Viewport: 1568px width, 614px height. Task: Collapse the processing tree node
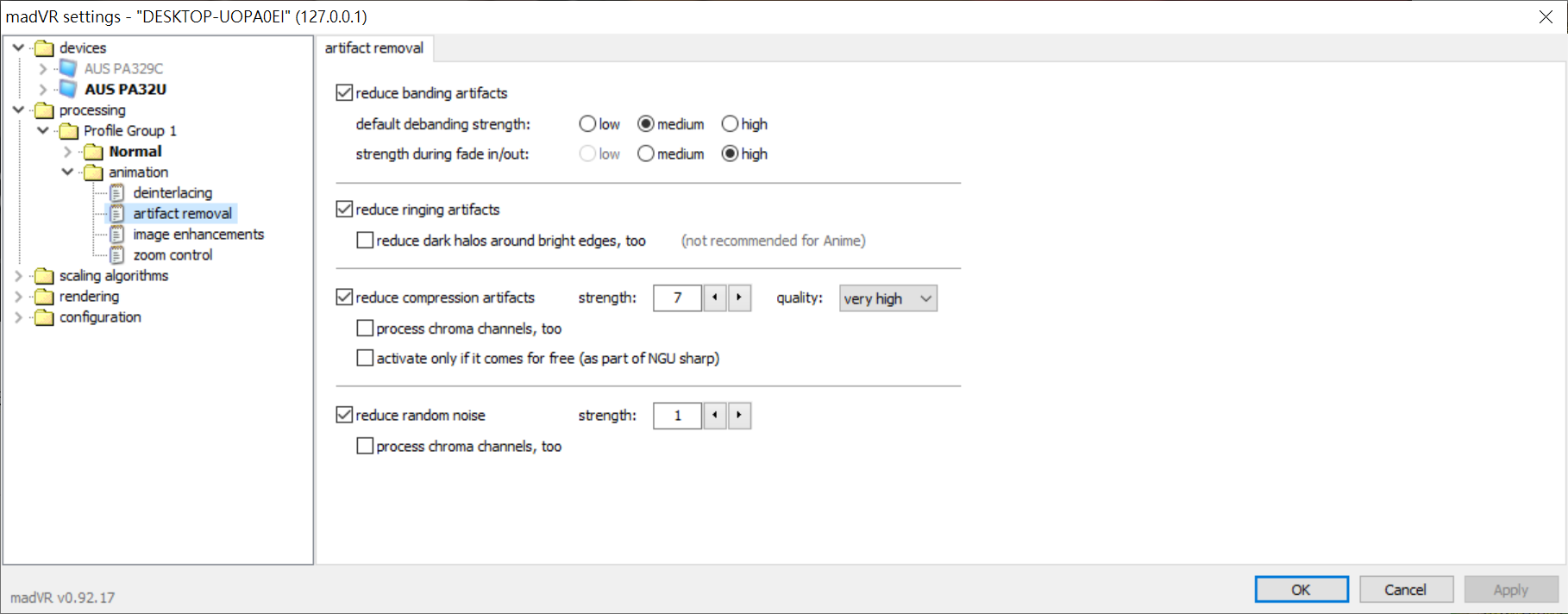point(18,110)
